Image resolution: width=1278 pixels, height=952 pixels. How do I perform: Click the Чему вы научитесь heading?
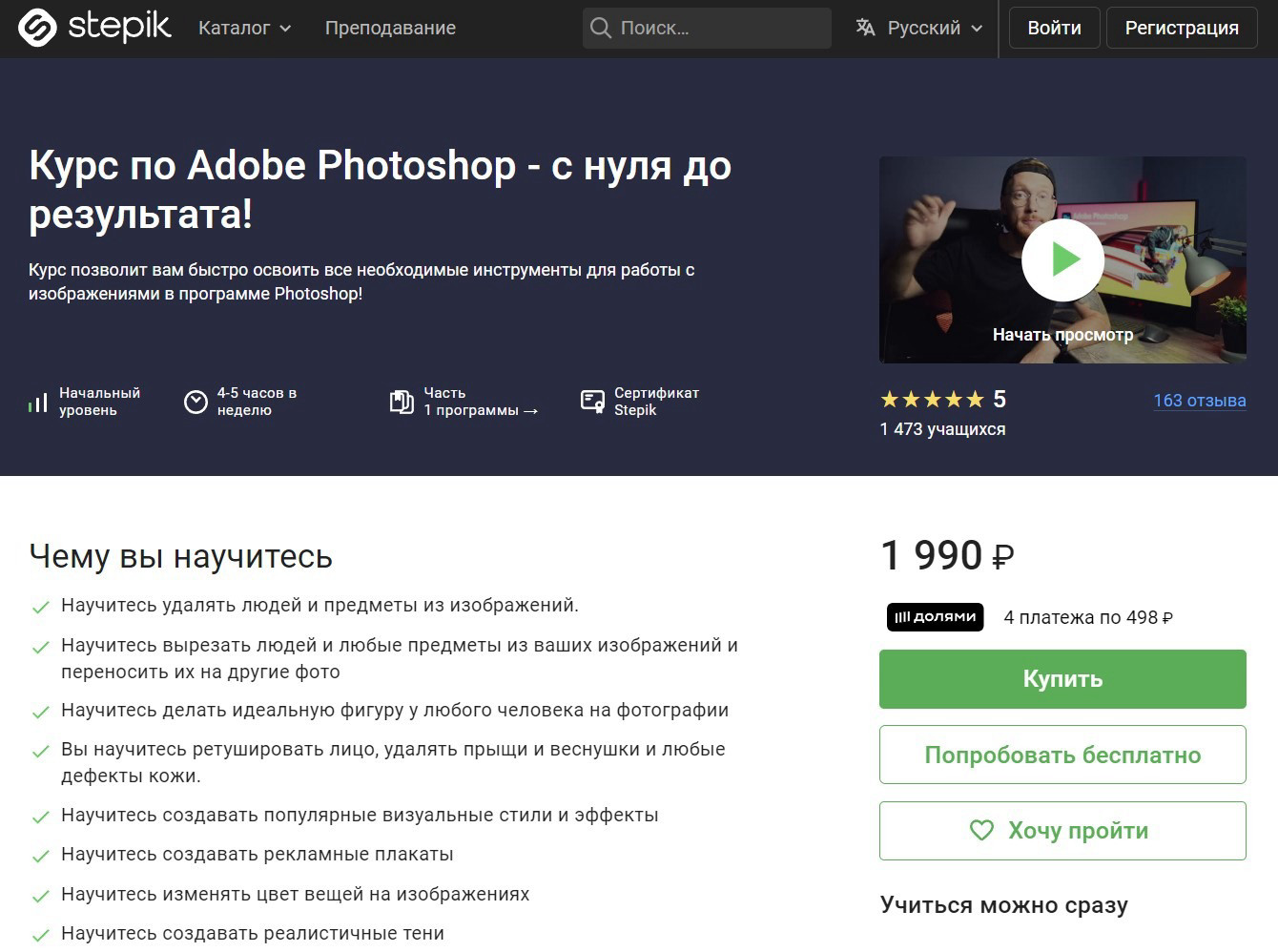click(x=181, y=556)
